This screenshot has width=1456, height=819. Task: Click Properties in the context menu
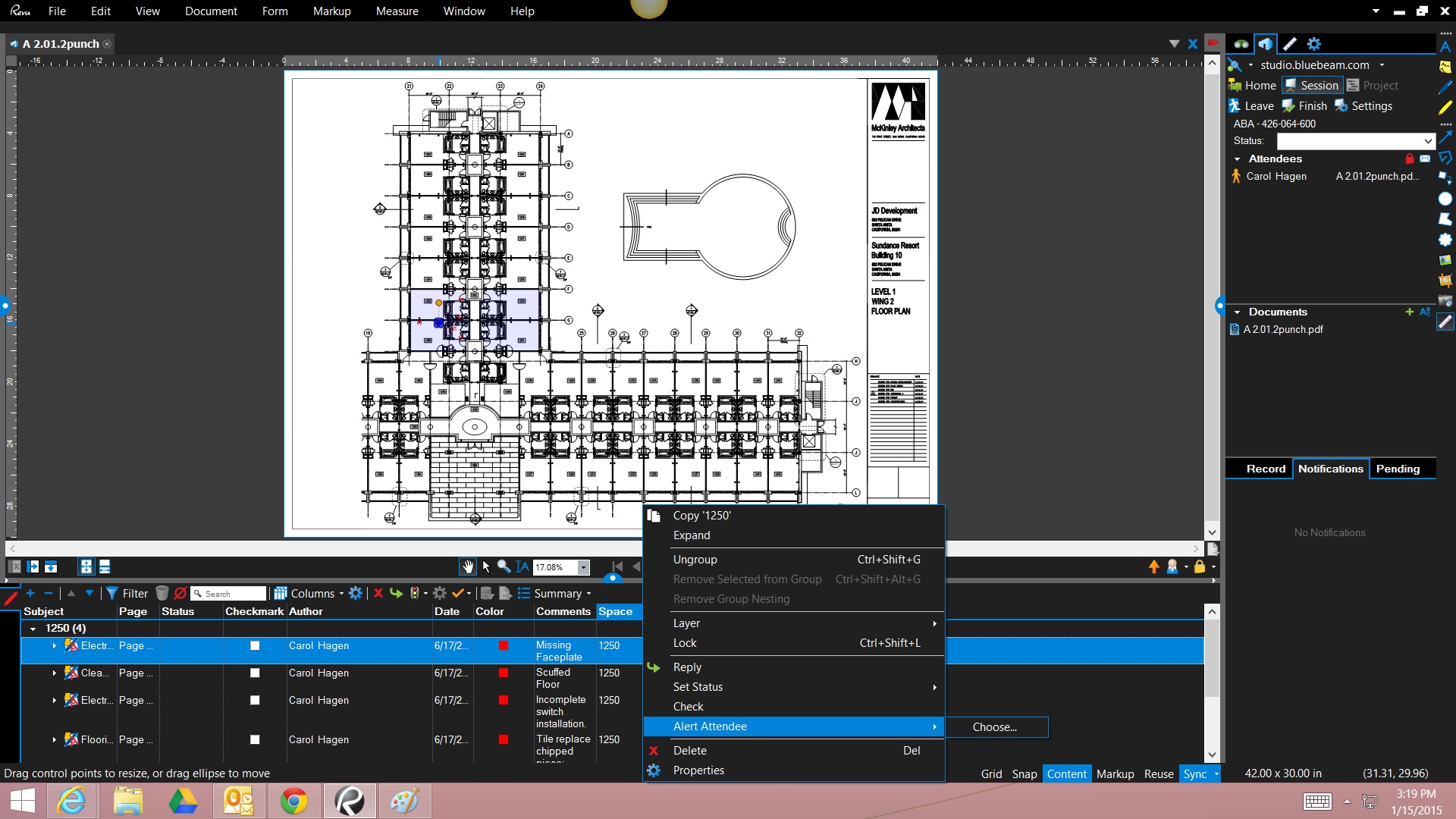point(698,769)
